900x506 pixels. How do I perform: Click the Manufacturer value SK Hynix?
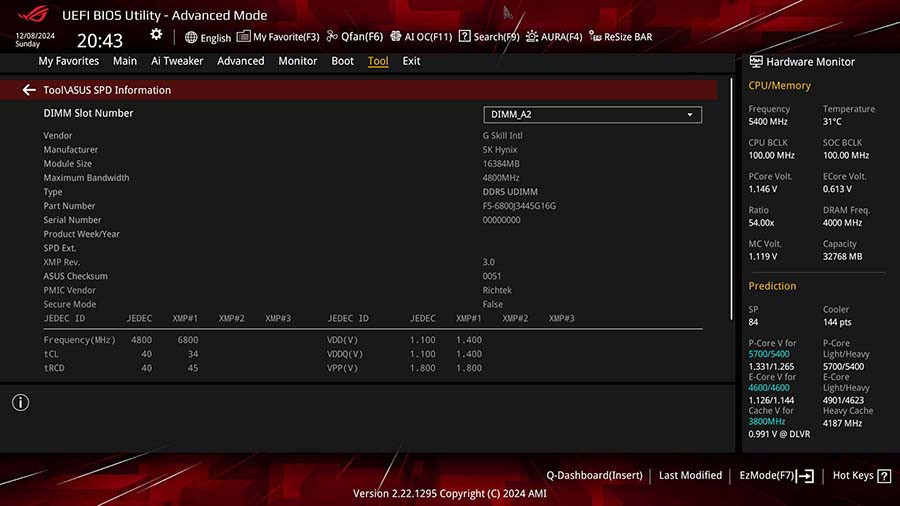tap(499, 150)
